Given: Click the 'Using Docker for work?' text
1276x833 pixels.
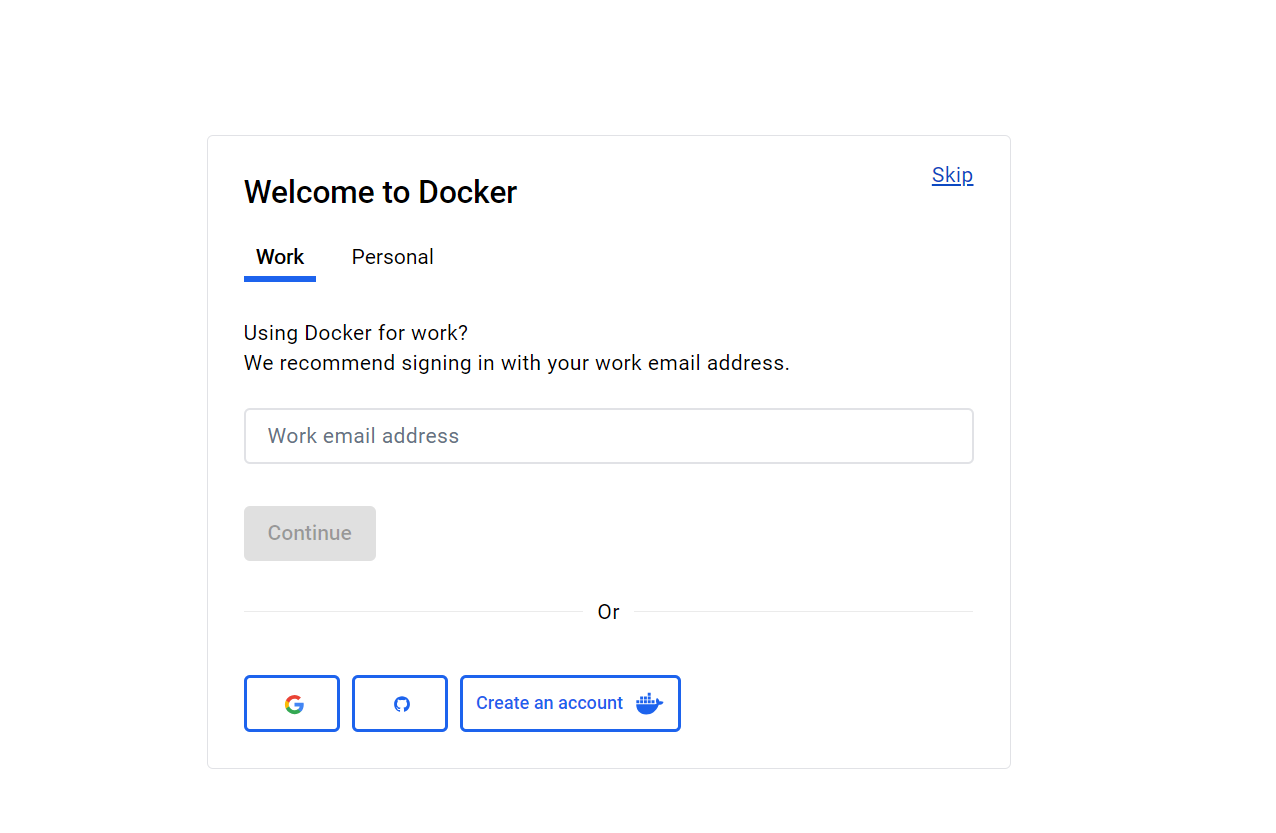Looking at the screenshot, I should [356, 333].
